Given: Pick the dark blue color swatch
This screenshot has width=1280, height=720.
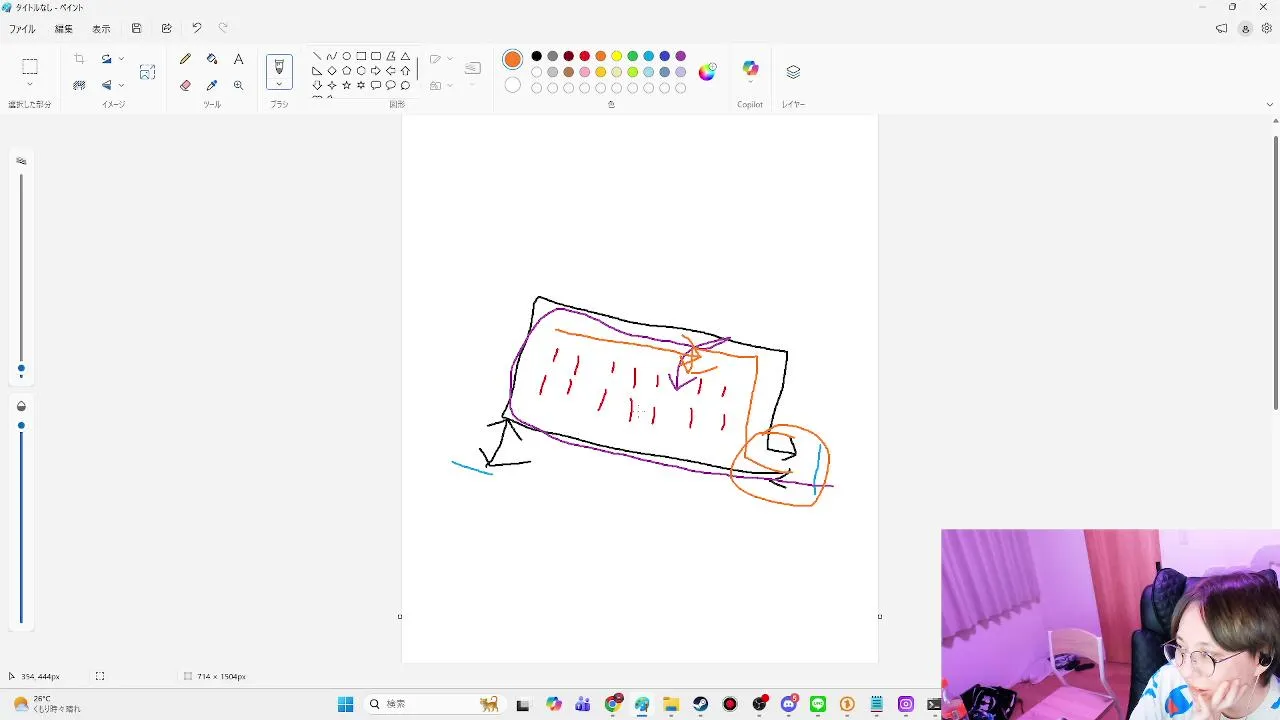Looking at the screenshot, I should [x=665, y=56].
